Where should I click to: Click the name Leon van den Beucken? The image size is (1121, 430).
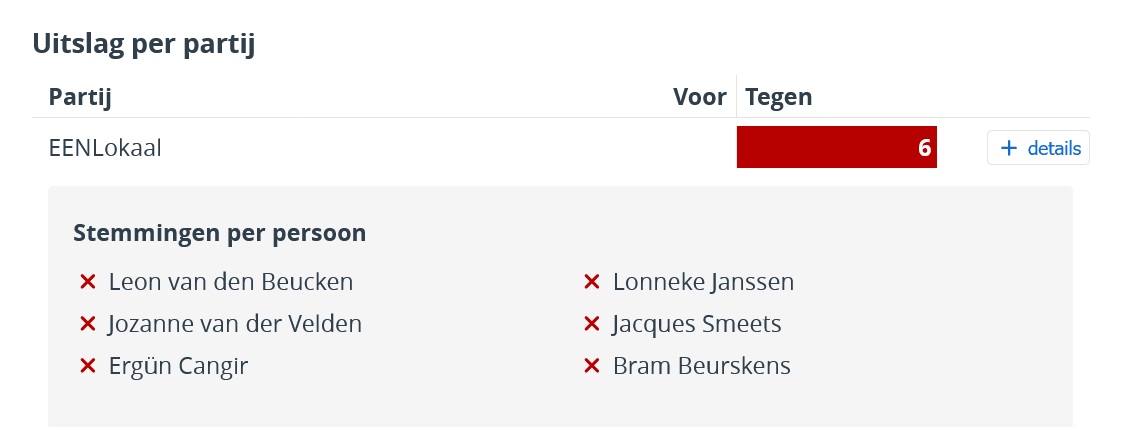(231, 283)
